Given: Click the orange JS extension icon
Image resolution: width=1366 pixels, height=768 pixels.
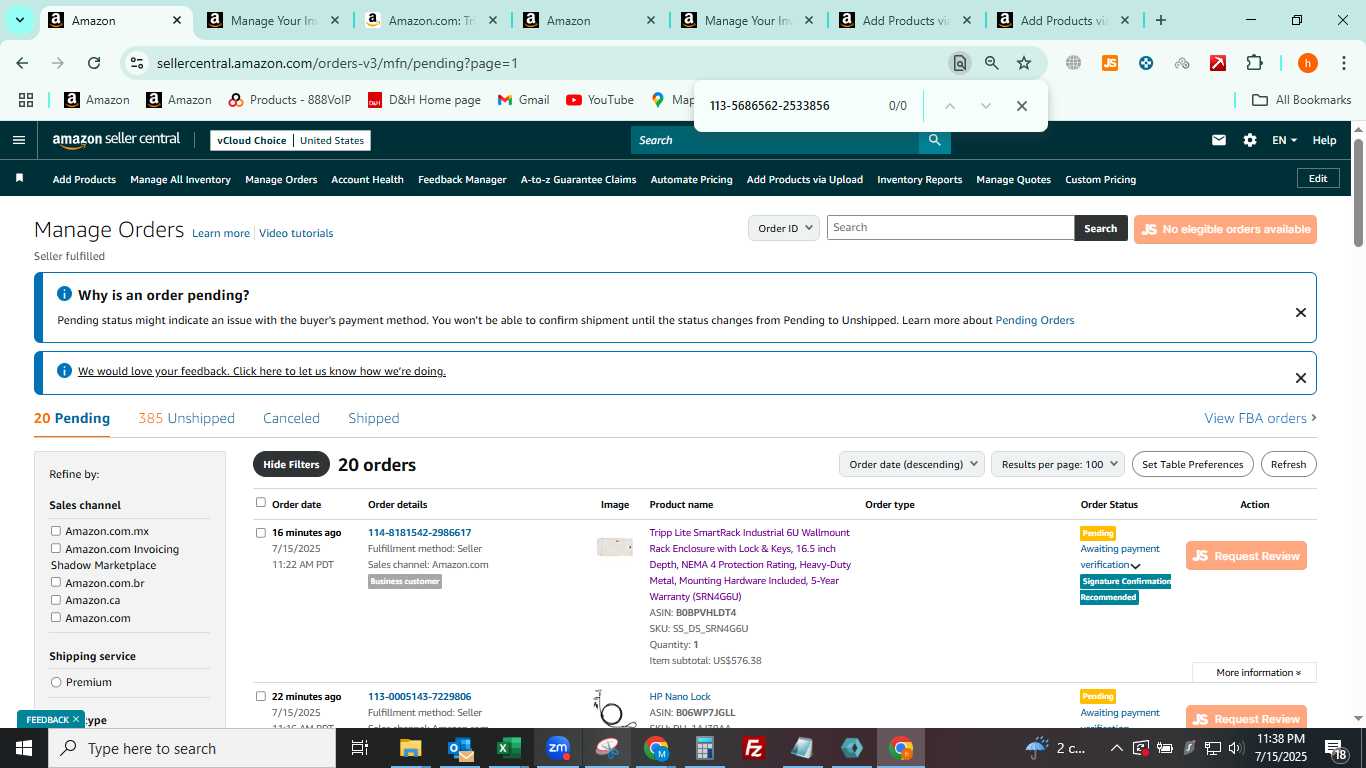Looking at the screenshot, I should coord(1109,63).
